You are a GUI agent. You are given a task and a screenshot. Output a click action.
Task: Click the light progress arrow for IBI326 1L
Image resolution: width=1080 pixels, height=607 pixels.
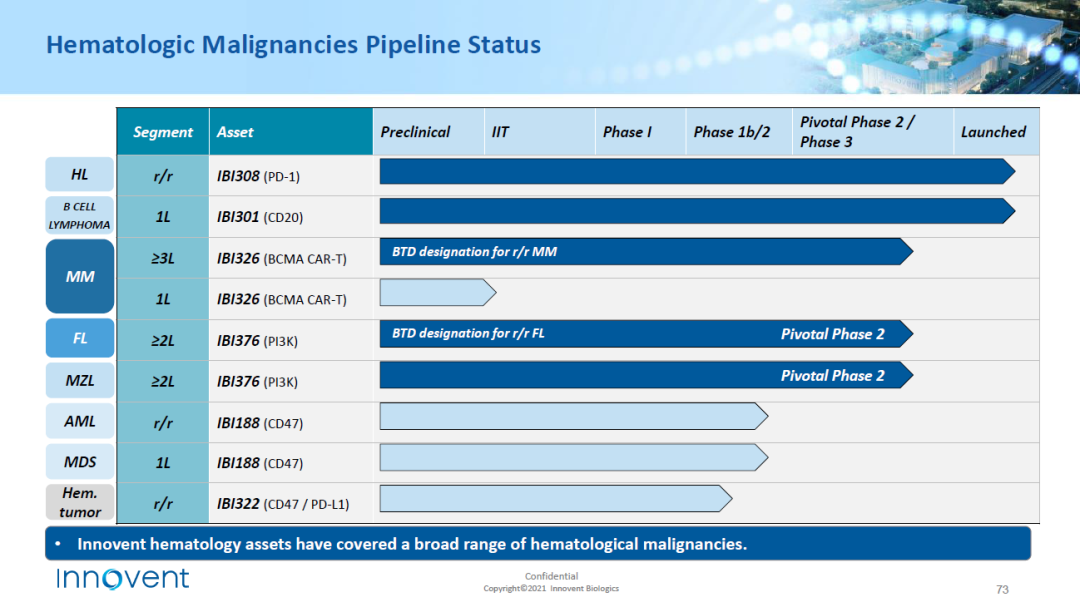pyautogui.click(x=438, y=292)
